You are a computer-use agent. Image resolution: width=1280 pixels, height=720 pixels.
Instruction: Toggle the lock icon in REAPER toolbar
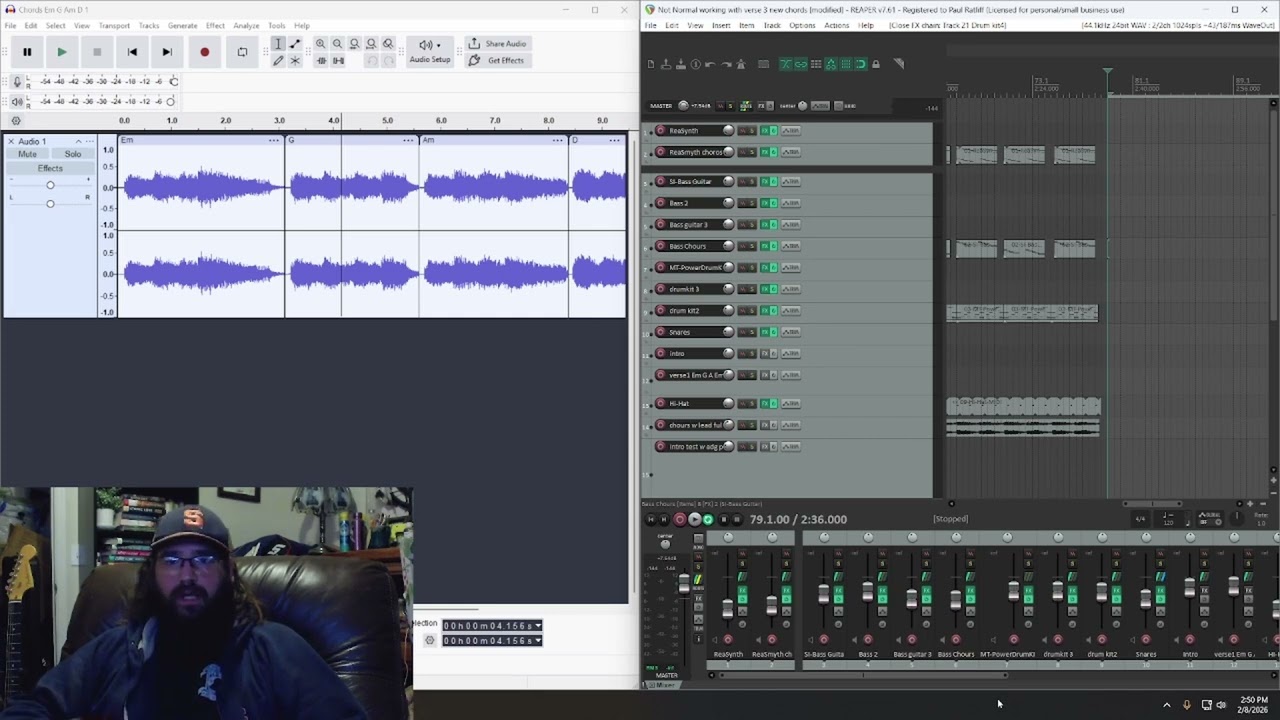(x=876, y=64)
